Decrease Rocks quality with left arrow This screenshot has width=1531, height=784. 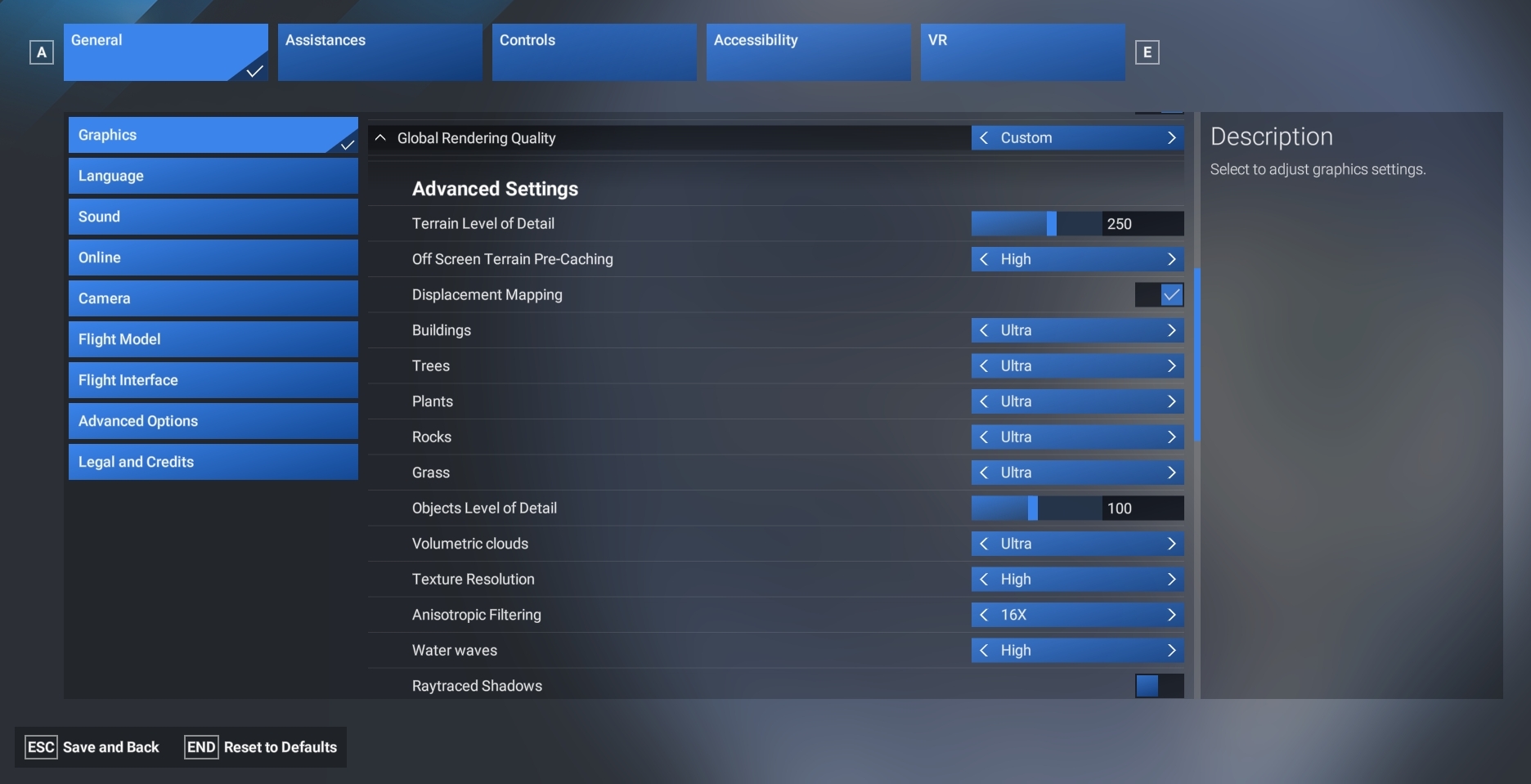click(x=984, y=437)
